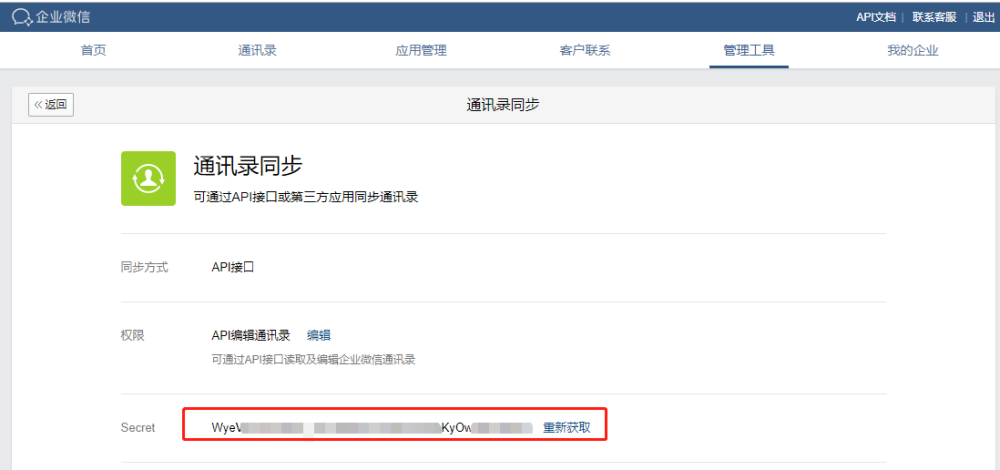Click the 企业微信 logo icon
This screenshot has width=1000, height=470.
(22, 16)
